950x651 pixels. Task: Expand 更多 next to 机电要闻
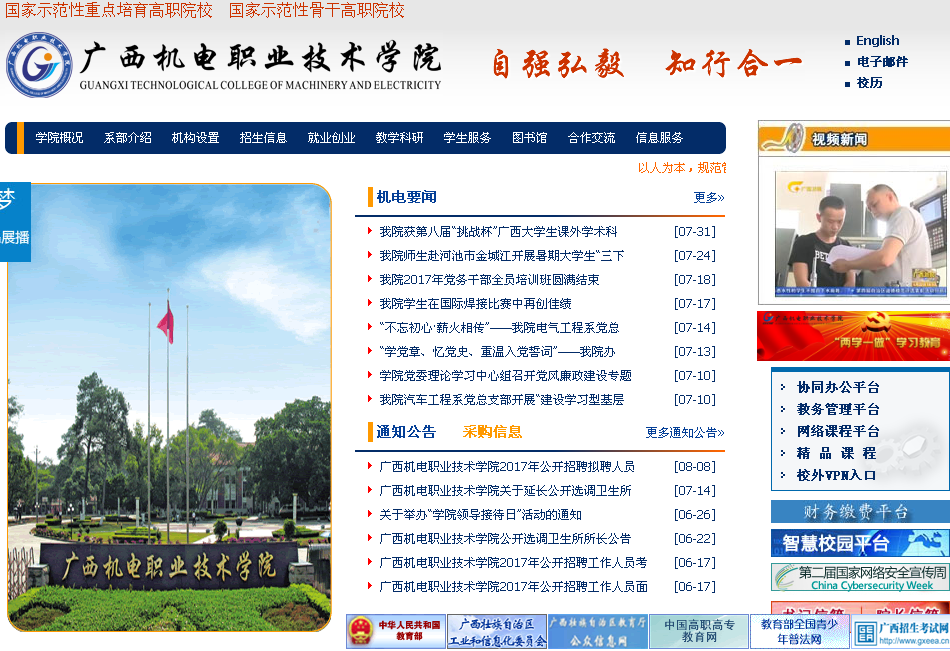click(x=708, y=198)
